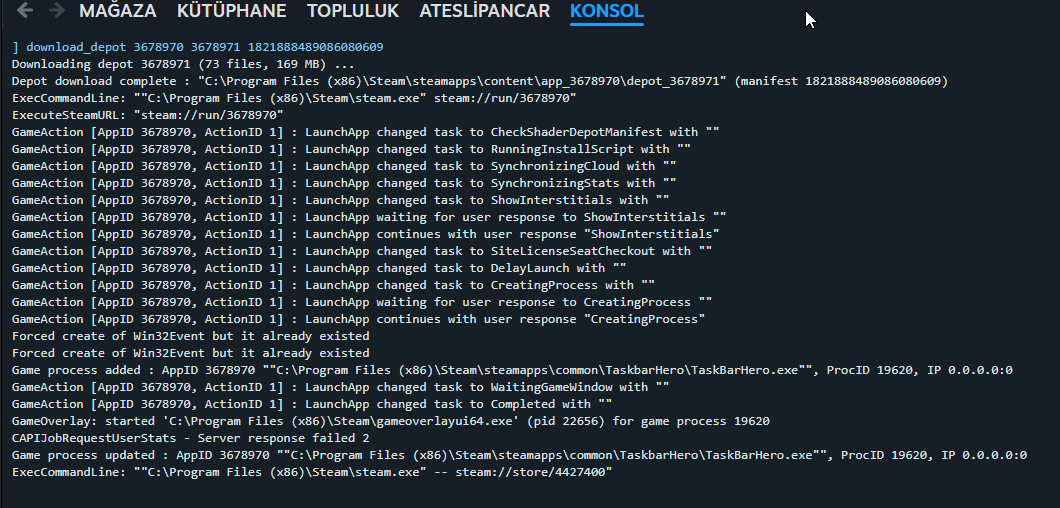Select the ExecuteSteamURL line
1060x508 pixels.
[x=147, y=115]
